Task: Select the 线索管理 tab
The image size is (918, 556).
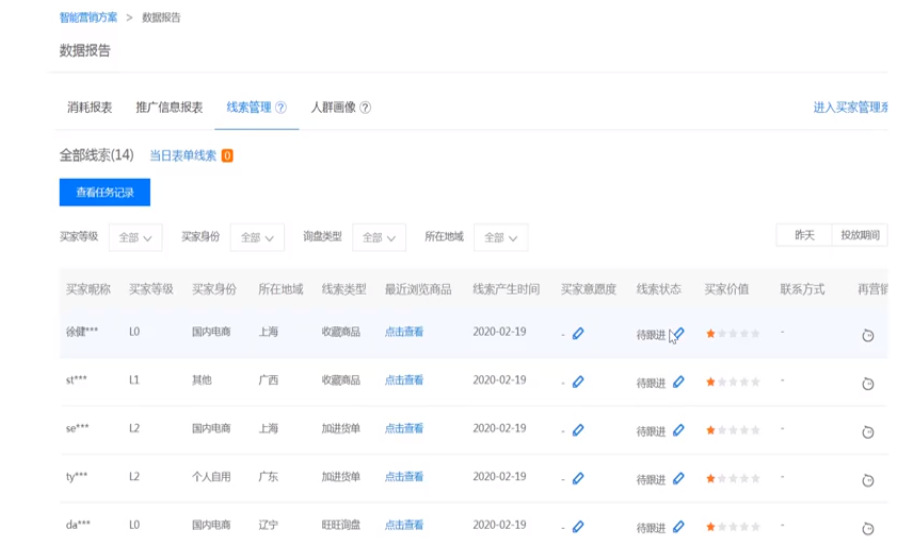Action: (x=249, y=108)
